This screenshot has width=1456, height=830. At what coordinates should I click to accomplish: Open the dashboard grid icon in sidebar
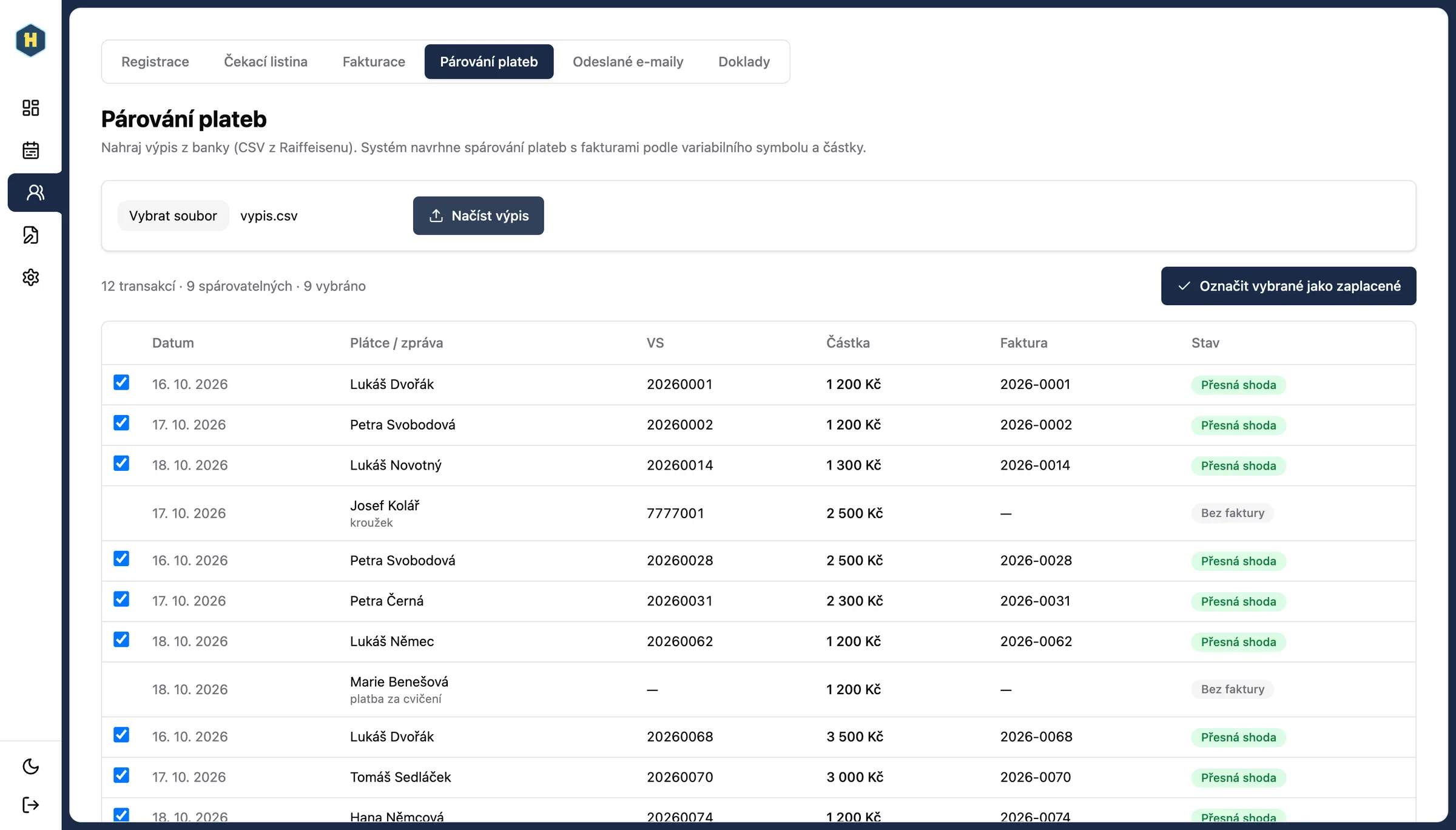point(30,108)
